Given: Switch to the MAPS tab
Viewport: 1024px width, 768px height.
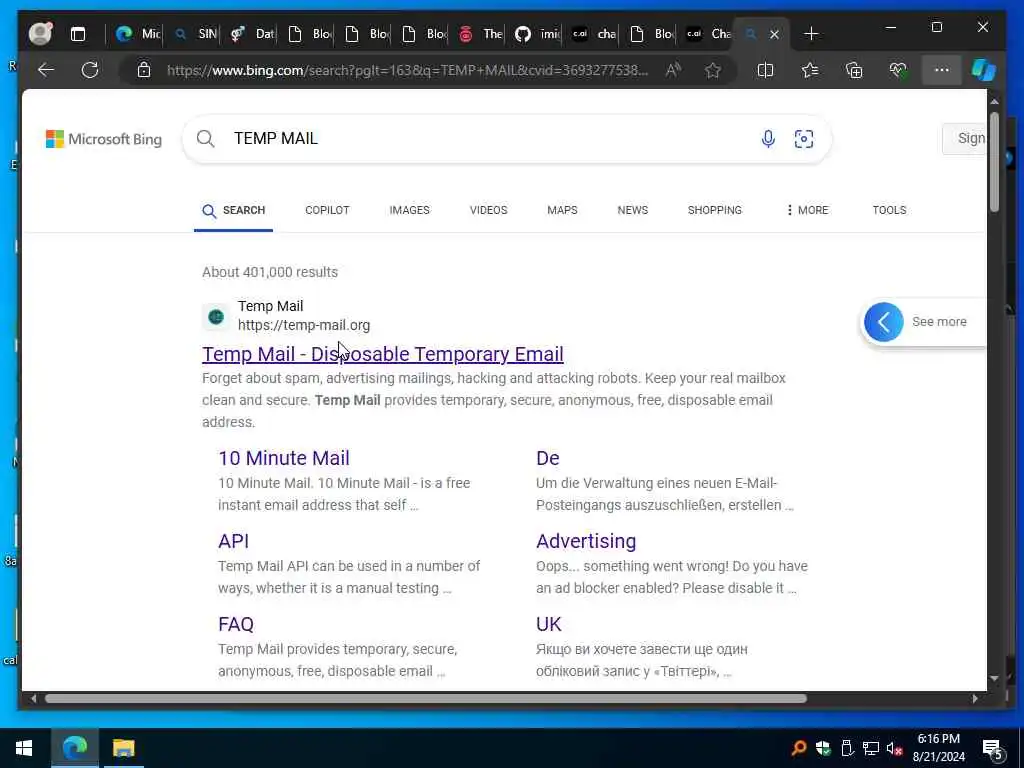Looking at the screenshot, I should point(562,210).
